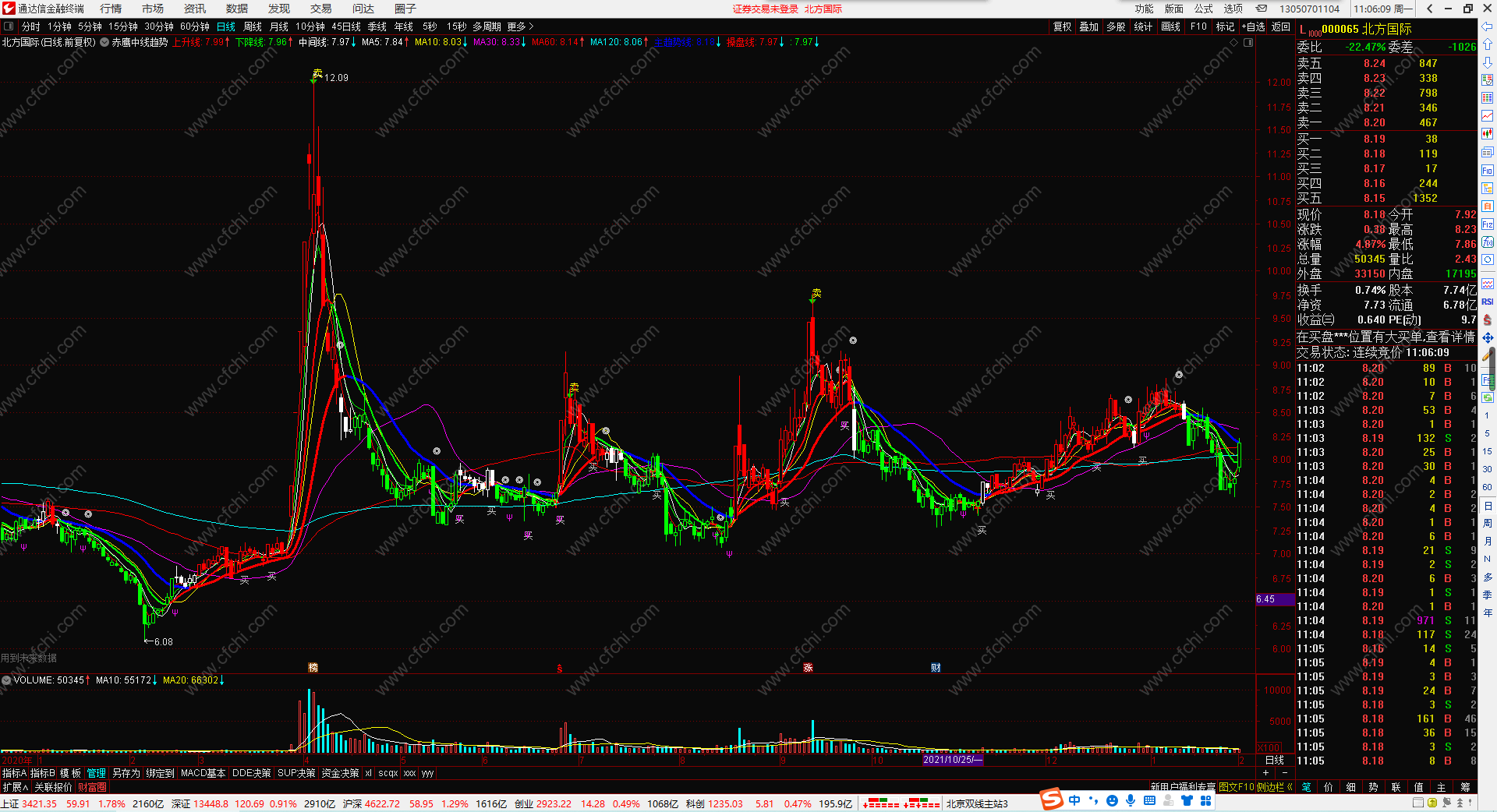Switch to the 筹 chip distribution tab
The height and width of the screenshot is (812, 1497).
(x=1465, y=787)
